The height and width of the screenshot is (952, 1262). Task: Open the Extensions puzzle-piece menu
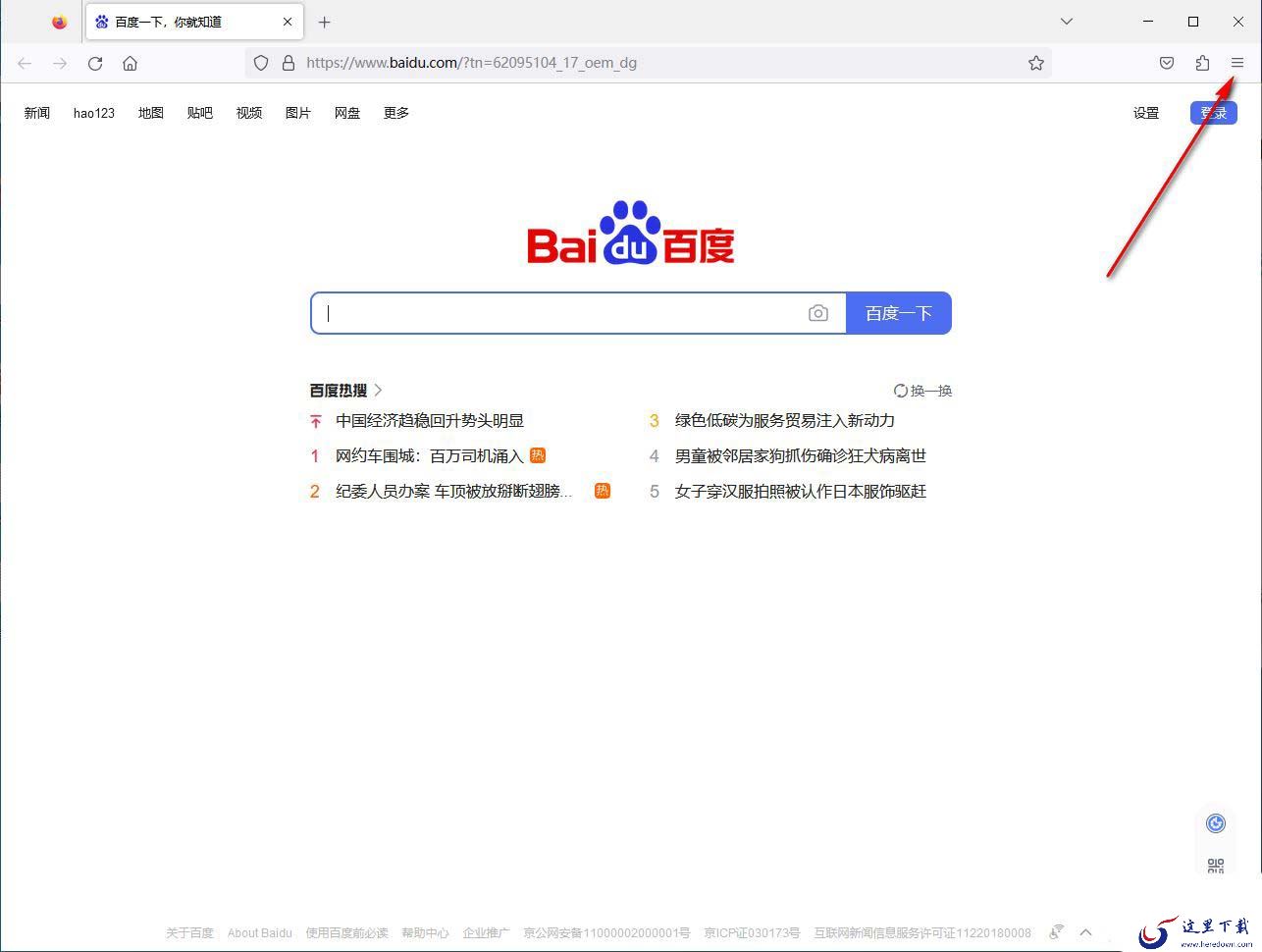pyautogui.click(x=1202, y=63)
